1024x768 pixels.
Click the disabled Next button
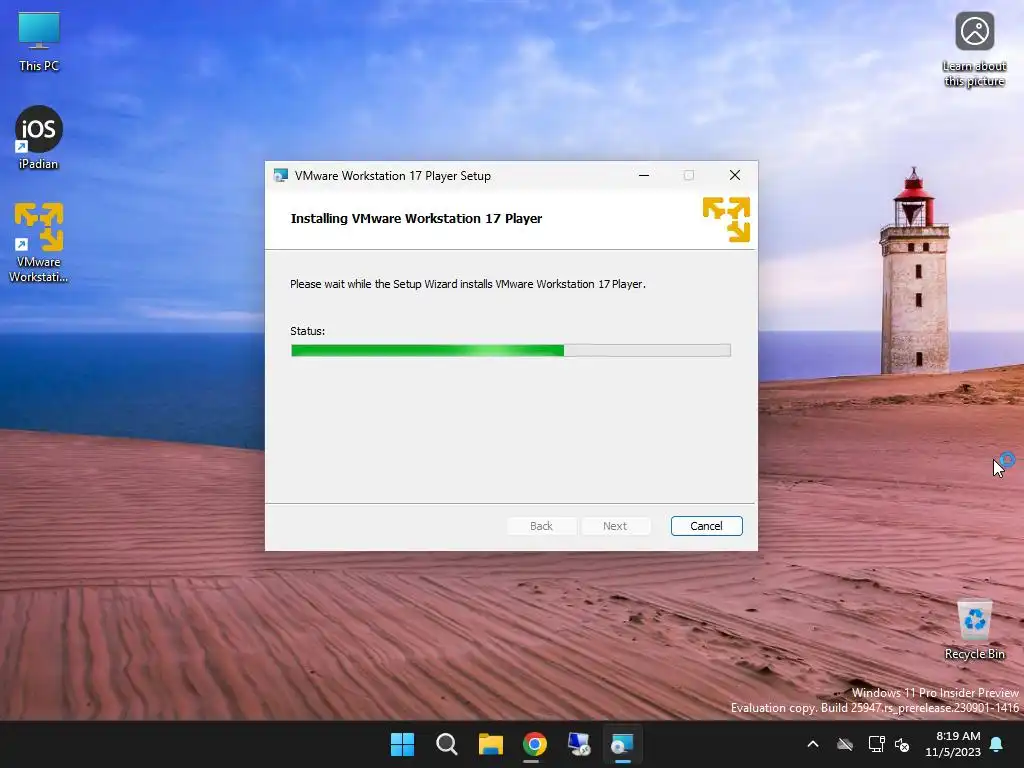tap(615, 526)
